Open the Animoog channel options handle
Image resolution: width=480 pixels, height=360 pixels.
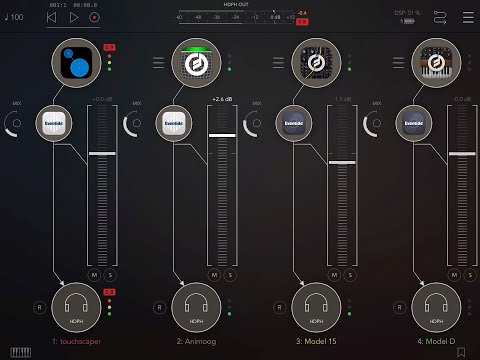pyautogui.click(x=158, y=63)
